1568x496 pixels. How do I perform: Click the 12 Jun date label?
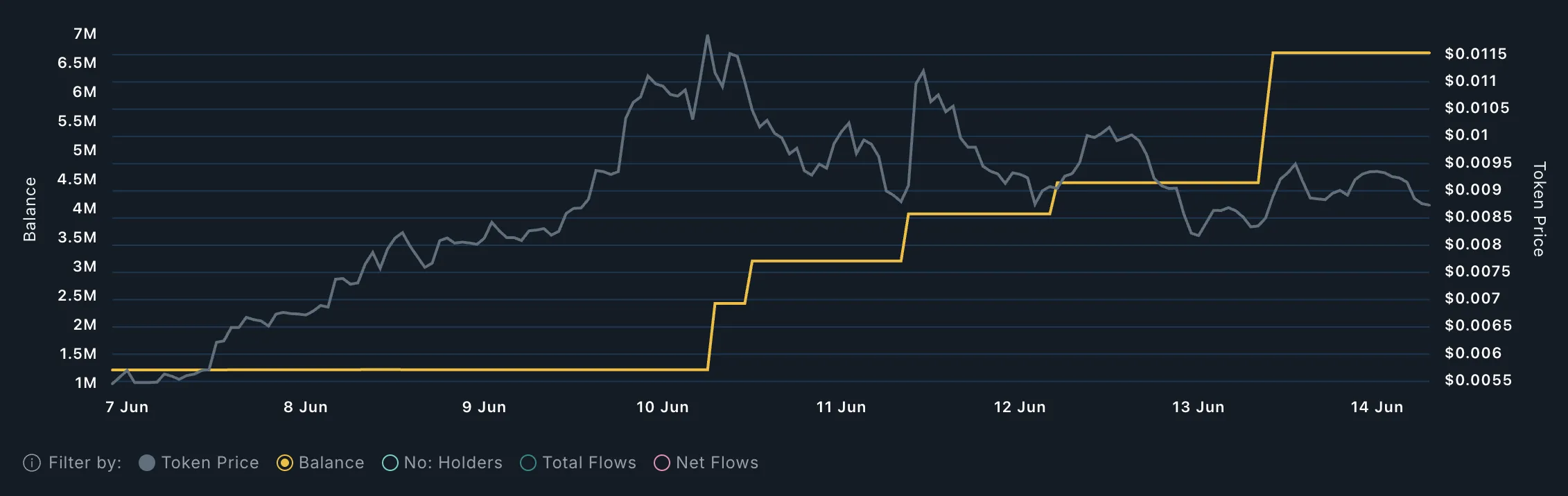[1020, 407]
